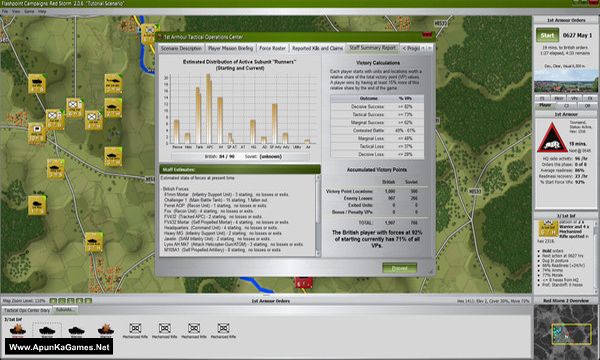Screen dimensions: 600x360
Task: Dismiss the Tactical Operations Center dialog
Action: coord(399,268)
